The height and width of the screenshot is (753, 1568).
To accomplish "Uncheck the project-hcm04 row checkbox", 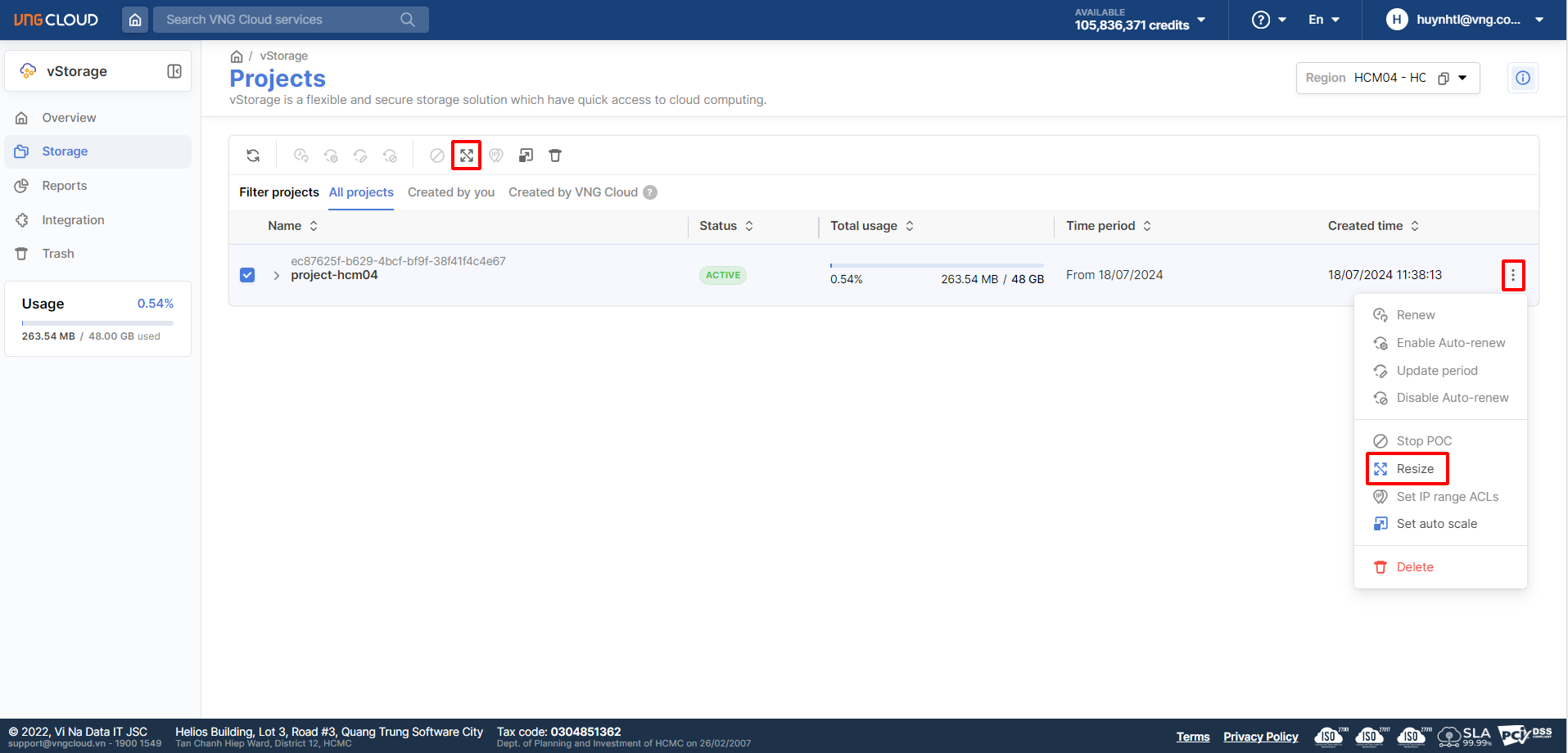I will [247, 275].
